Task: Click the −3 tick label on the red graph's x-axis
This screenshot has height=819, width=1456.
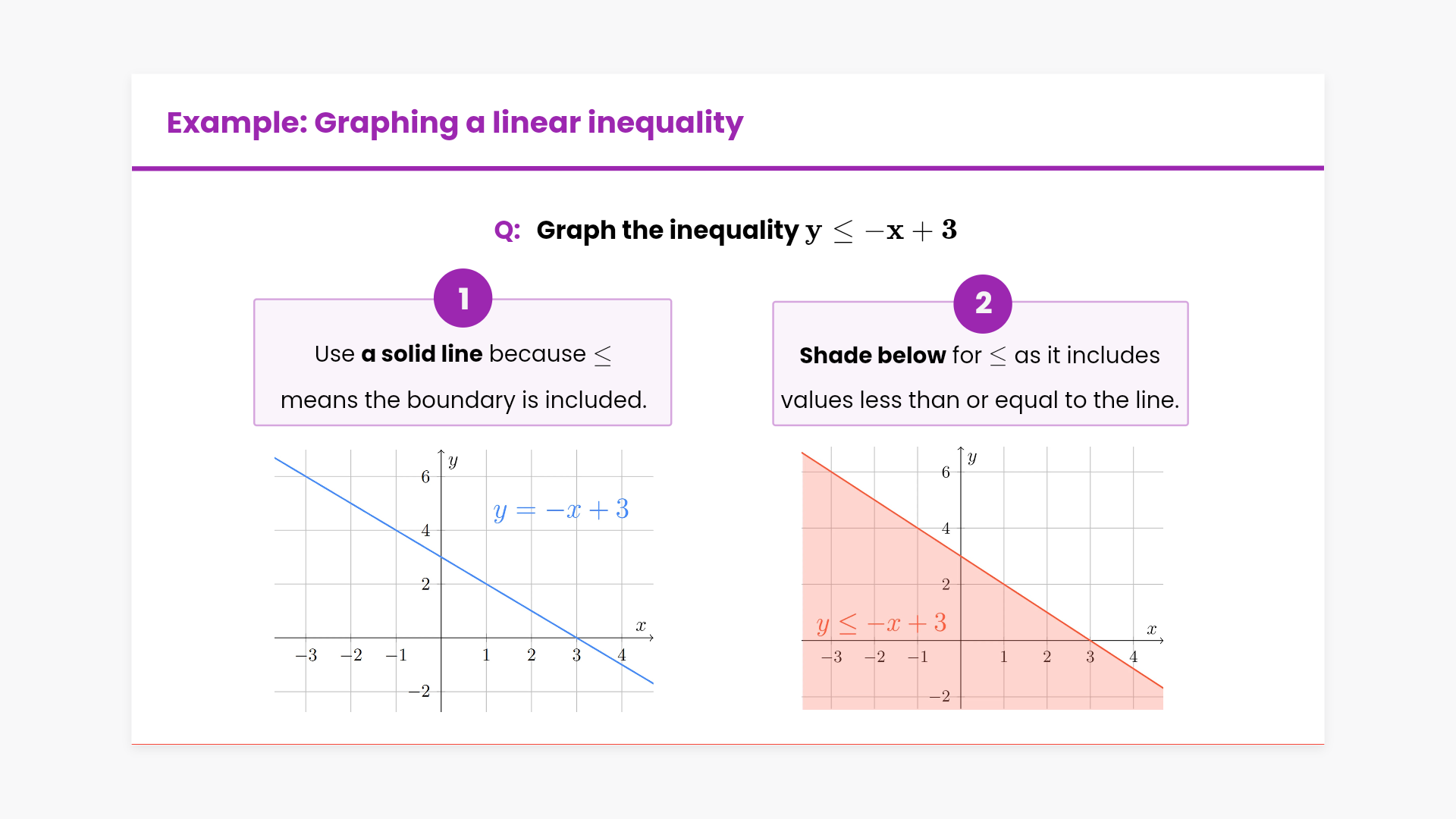Action: (831, 657)
